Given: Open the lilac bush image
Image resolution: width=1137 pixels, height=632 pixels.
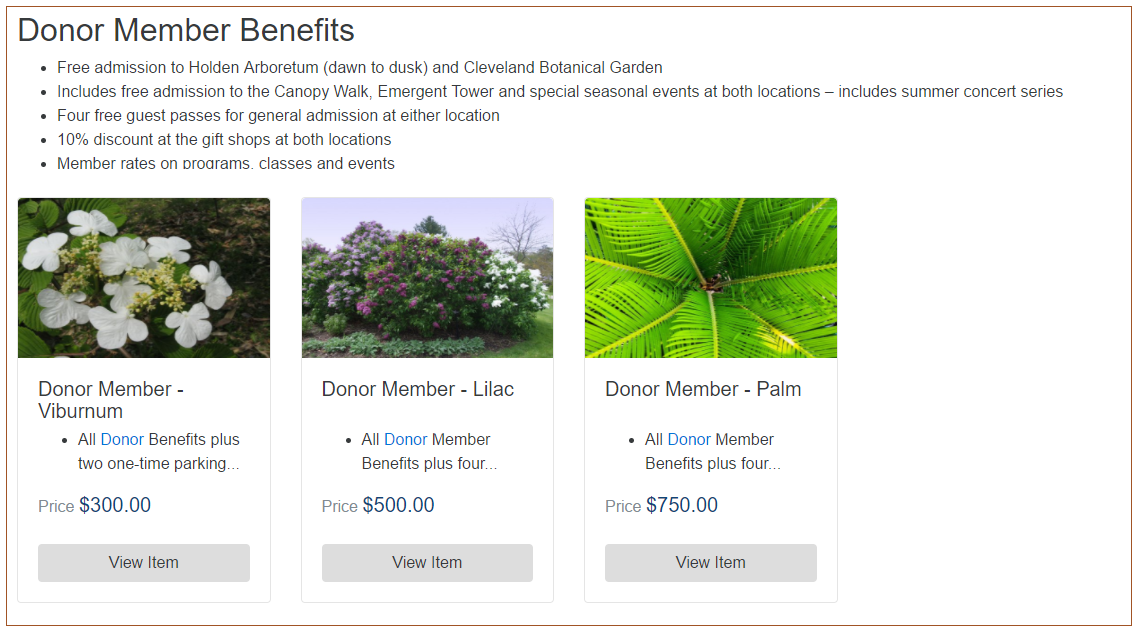Looking at the screenshot, I should click(427, 278).
